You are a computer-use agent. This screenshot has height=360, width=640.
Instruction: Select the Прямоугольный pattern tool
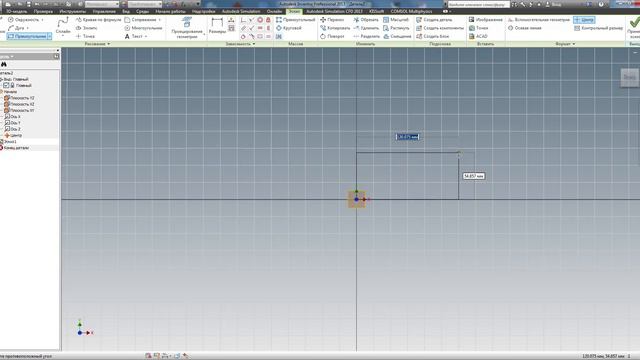pos(296,20)
